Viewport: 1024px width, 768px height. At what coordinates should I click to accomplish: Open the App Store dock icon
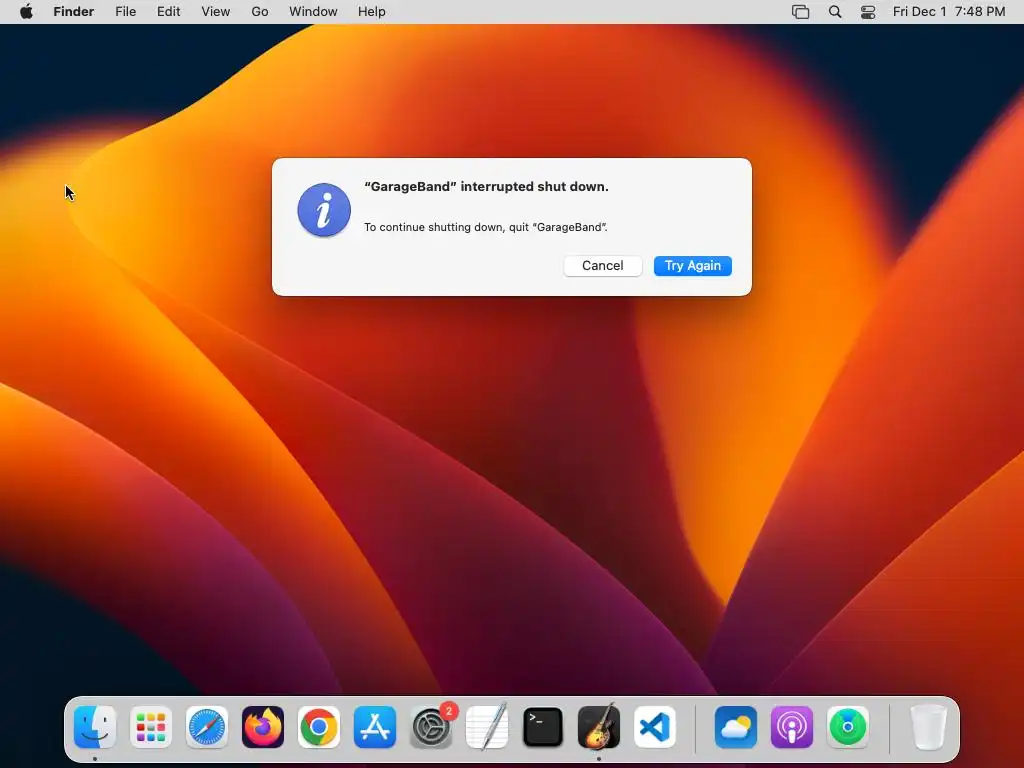tap(375, 727)
